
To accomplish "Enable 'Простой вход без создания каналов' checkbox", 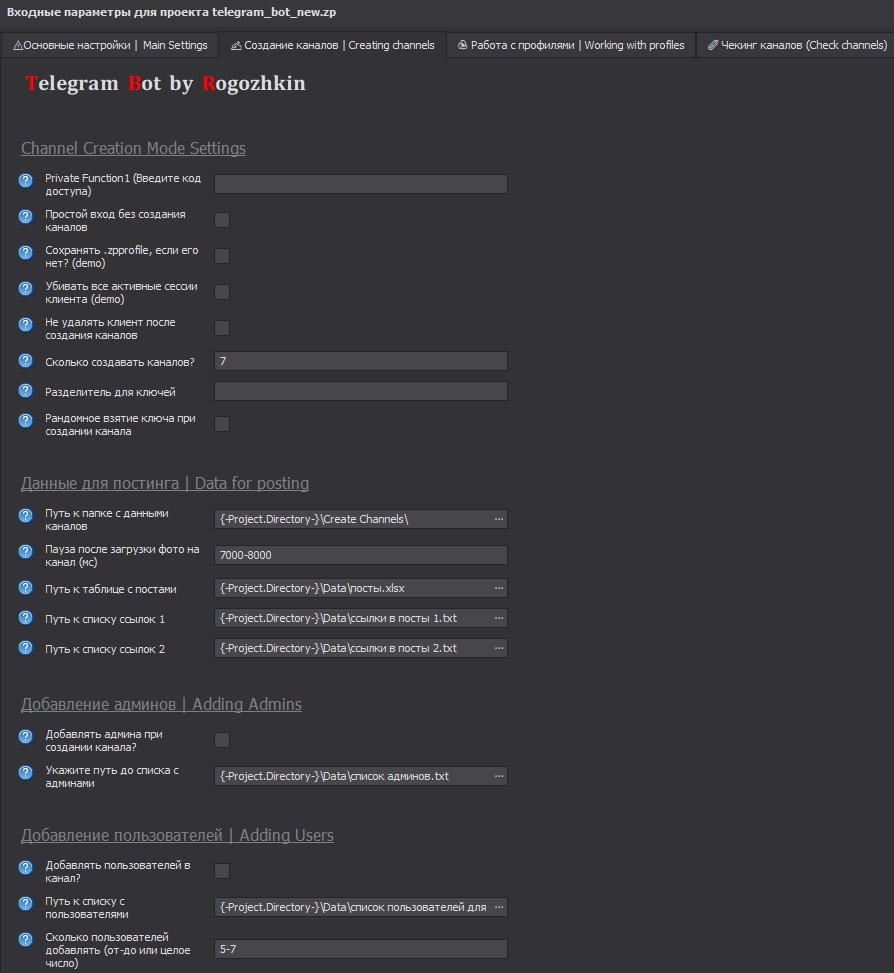I will pos(222,220).
